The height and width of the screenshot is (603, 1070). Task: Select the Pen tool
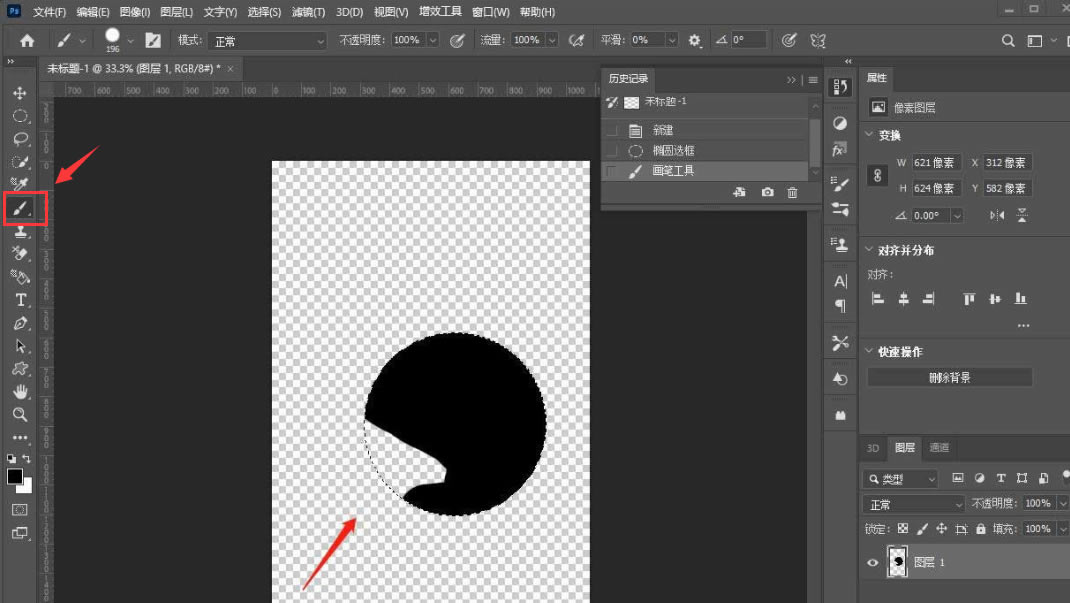point(20,323)
